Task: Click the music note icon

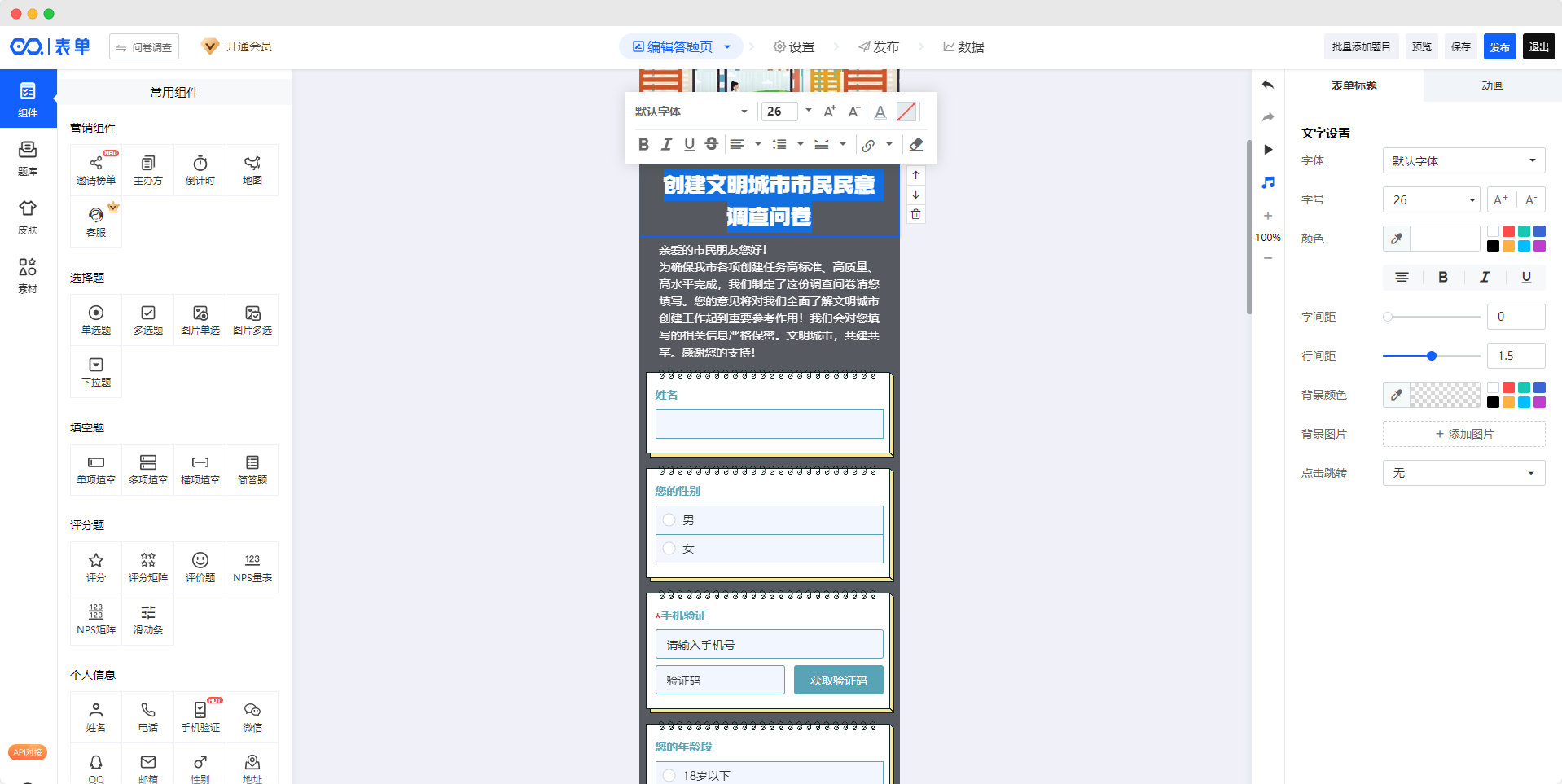Action: click(x=1268, y=182)
